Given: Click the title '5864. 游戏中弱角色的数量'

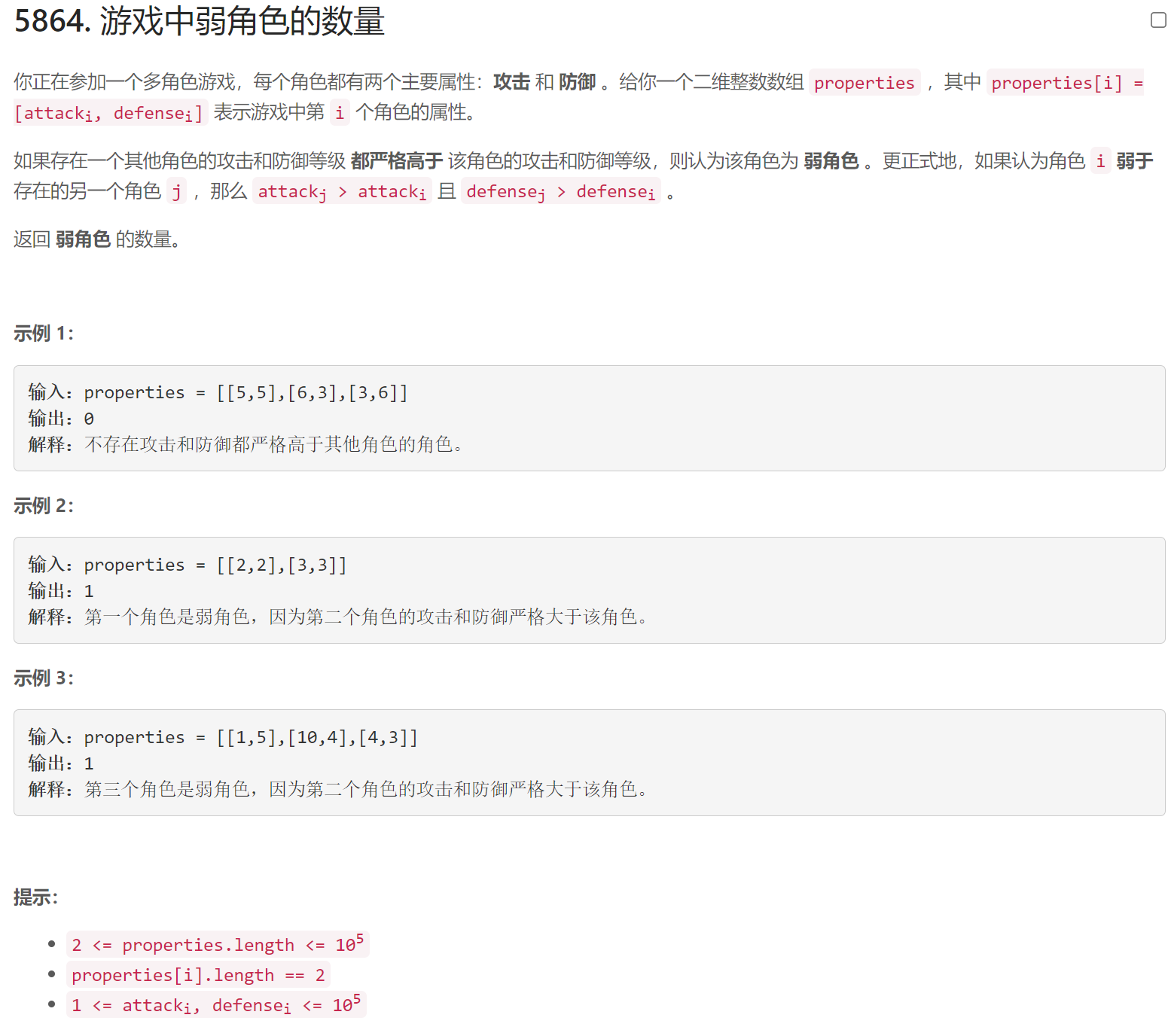Looking at the screenshot, I should 200,21.
